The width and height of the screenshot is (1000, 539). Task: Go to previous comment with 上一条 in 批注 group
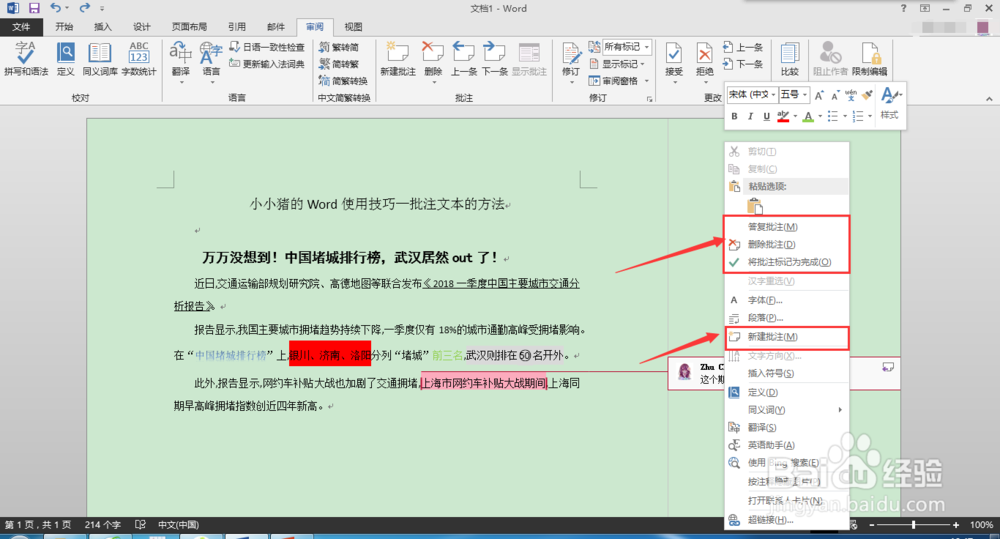(464, 59)
